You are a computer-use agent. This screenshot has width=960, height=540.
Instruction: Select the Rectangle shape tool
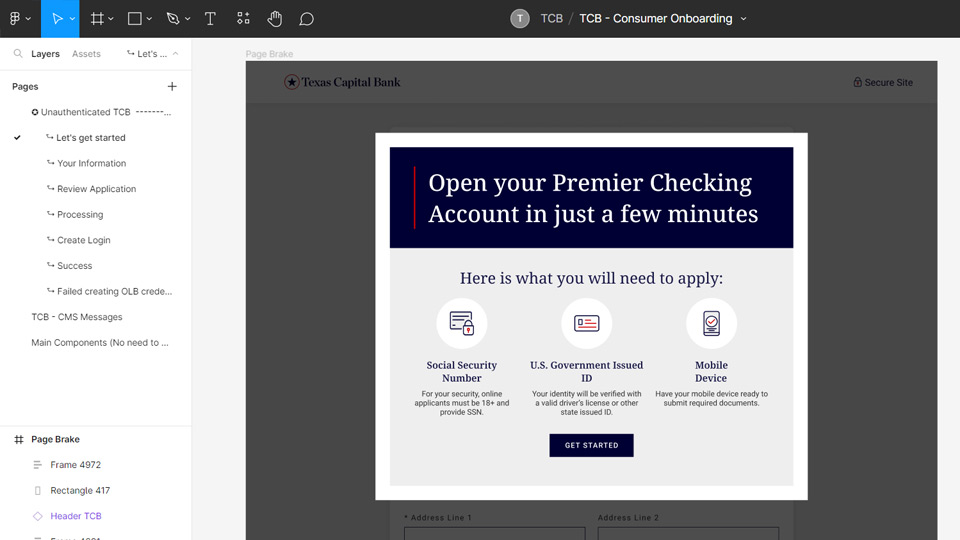pyautogui.click(x=135, y=19)
